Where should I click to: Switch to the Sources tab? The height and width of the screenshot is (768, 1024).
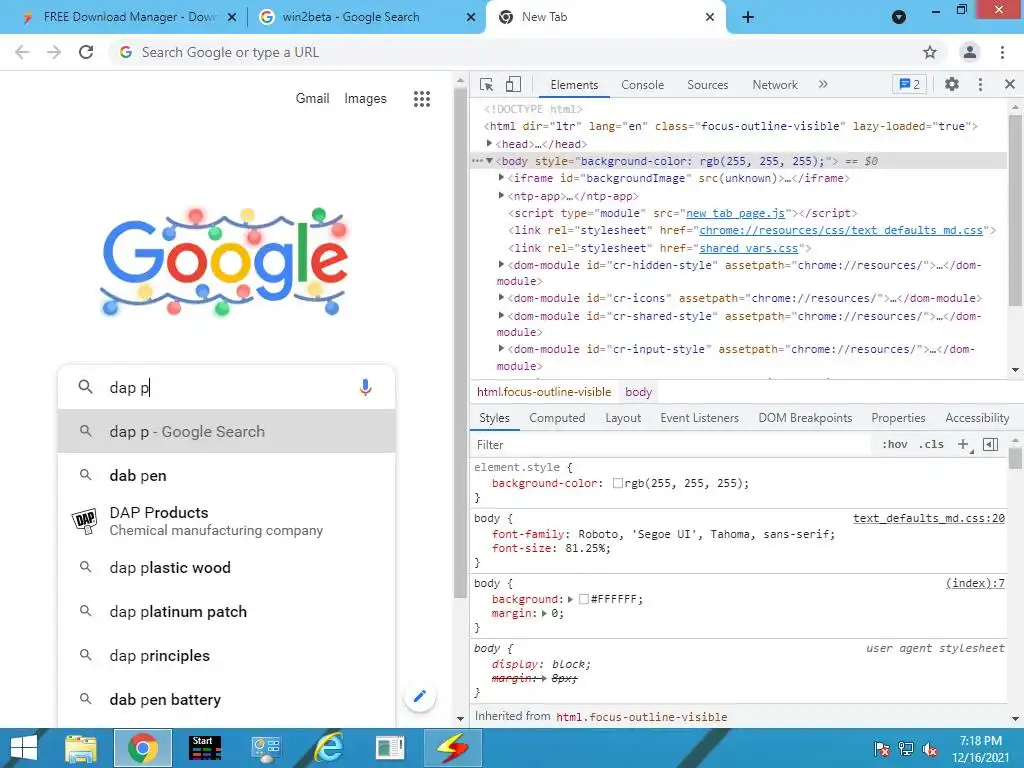point(707,85)
